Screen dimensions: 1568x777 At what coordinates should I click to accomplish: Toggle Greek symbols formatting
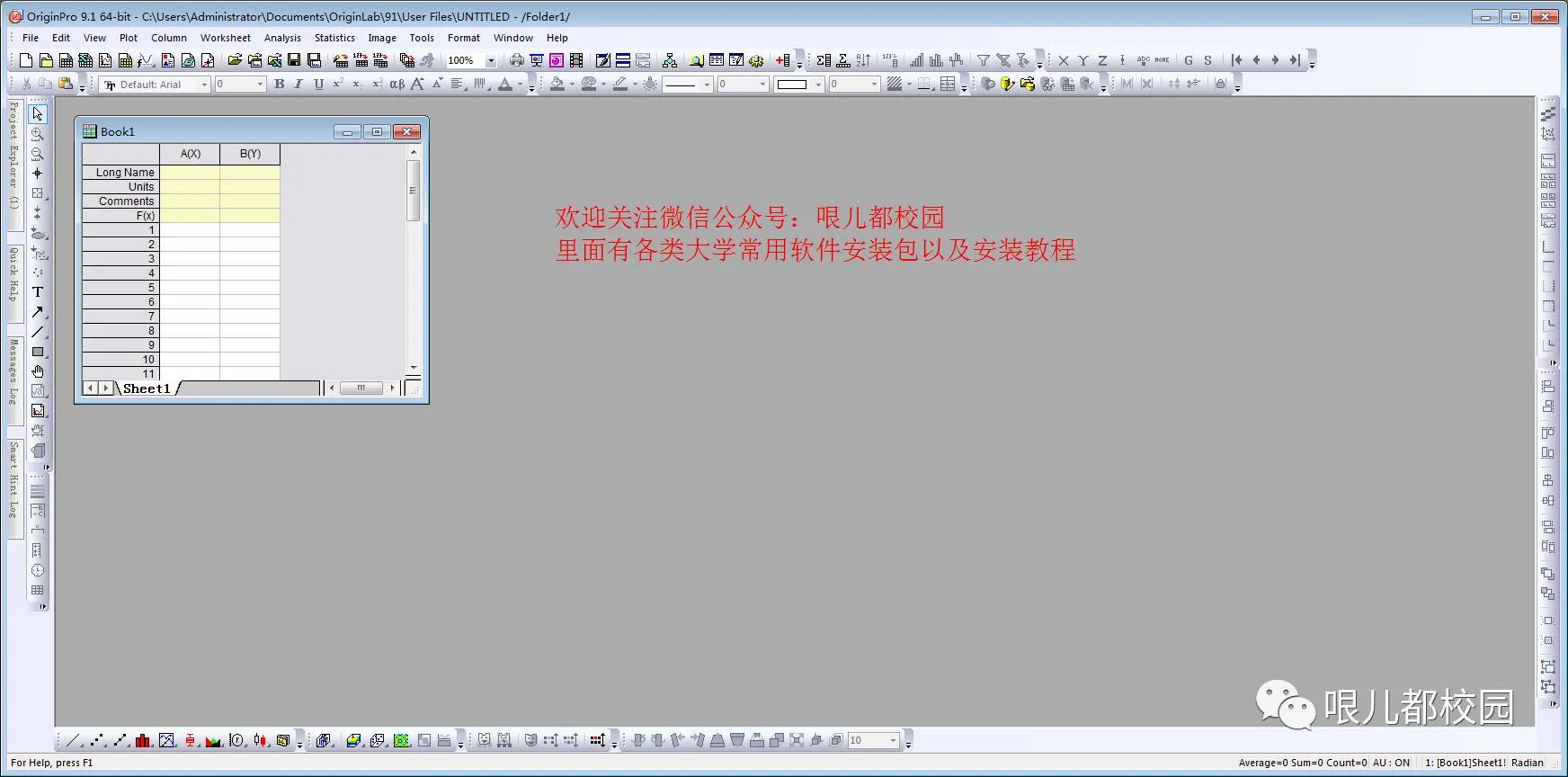click(396, 84)
